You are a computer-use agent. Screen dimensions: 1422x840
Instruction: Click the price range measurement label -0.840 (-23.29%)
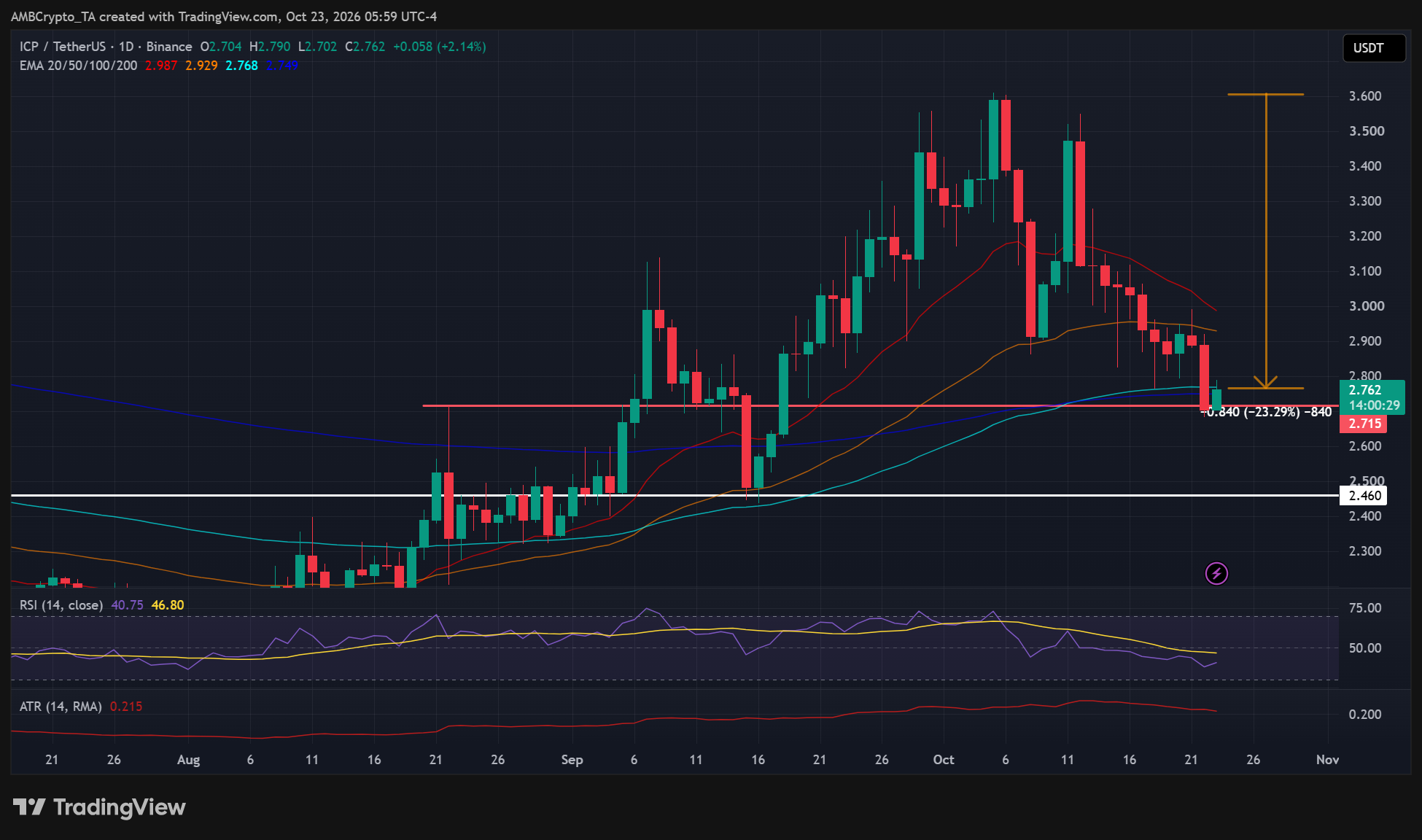pos(1267,412)
